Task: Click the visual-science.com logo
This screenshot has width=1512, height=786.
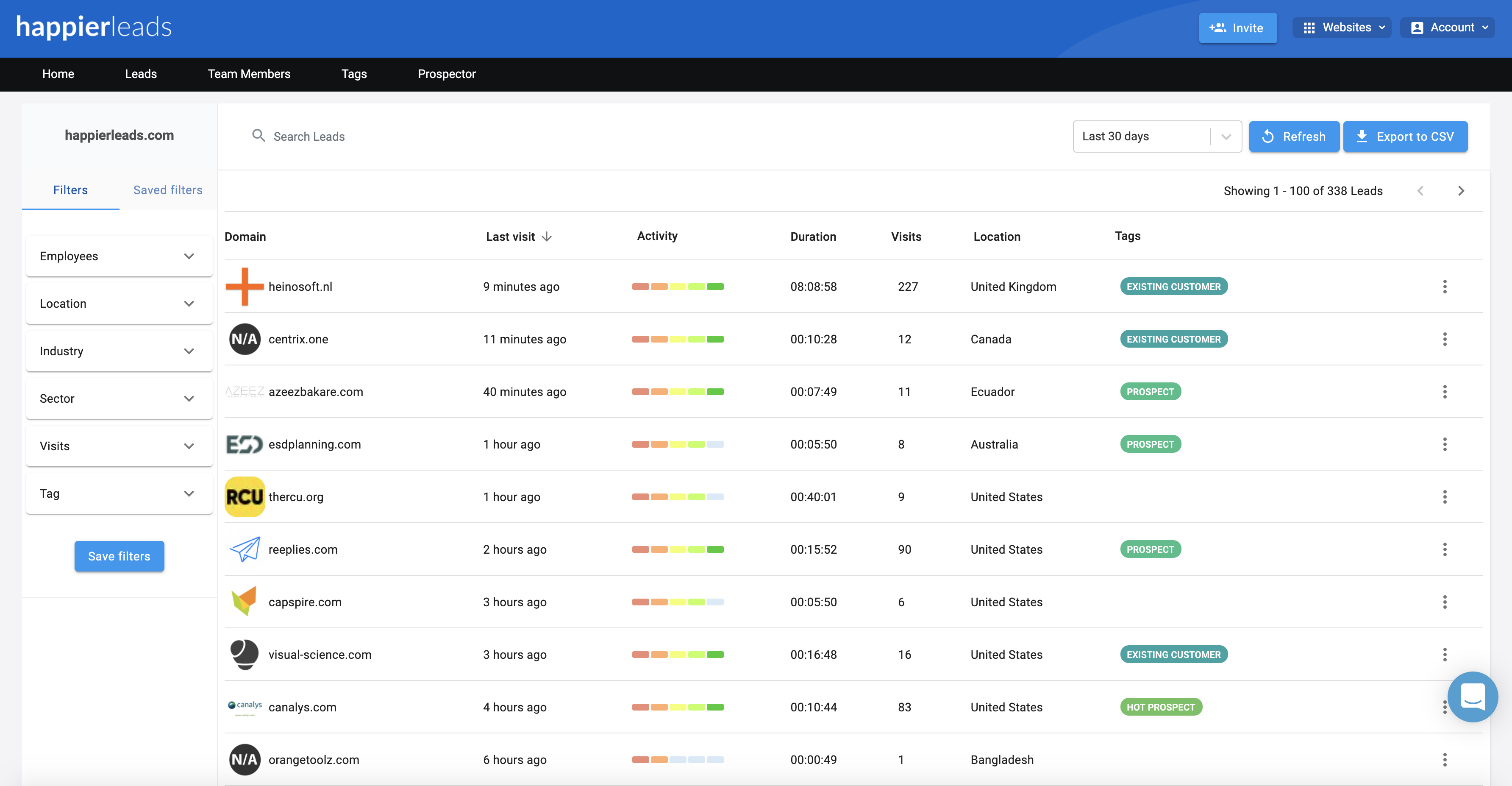Action: click(x=245, y=655)
